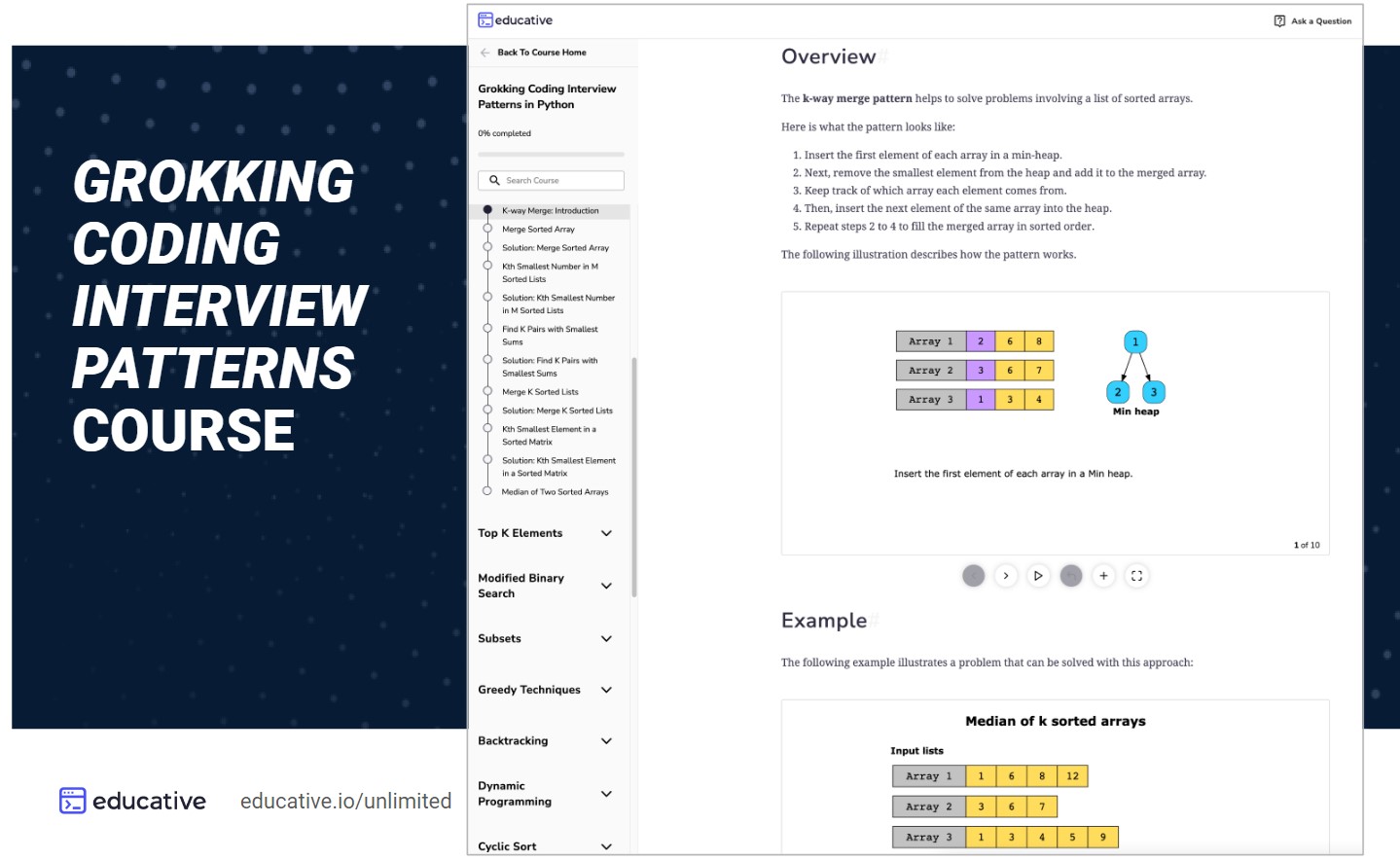The height and width of the screenshot is (860, 1400).
Task: Open lesson Merge K Sorted Lists
Action: pyautogui.click(x=540, y=392)
